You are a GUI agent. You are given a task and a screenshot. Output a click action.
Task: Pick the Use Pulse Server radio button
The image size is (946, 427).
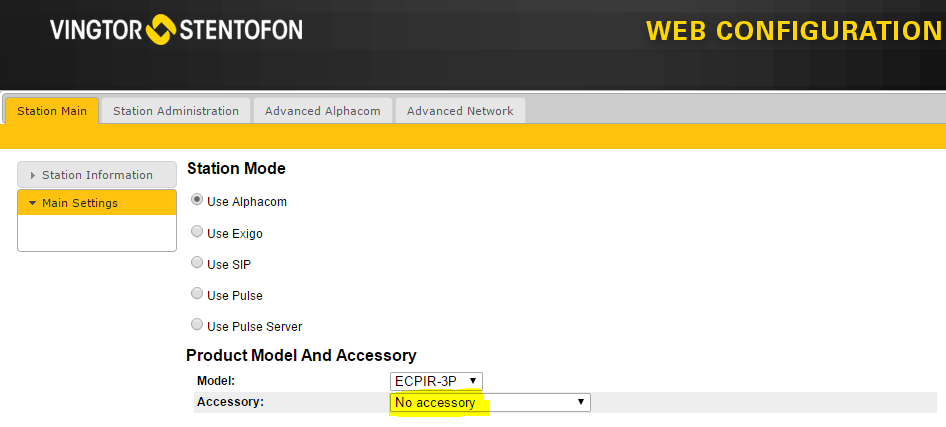coord(197,325)
